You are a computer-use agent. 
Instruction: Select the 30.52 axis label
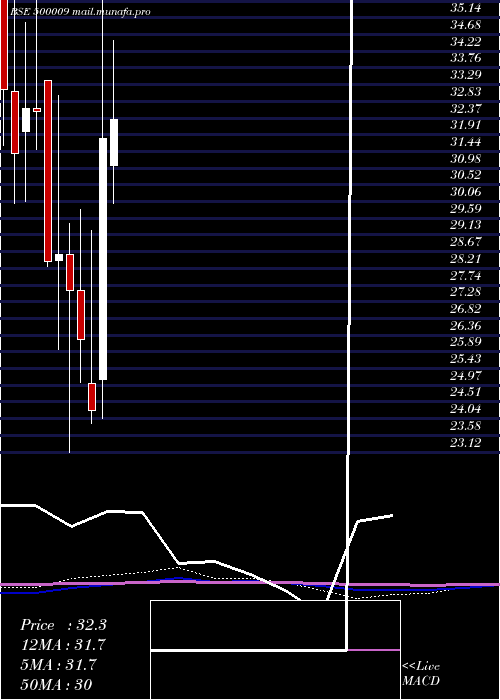(x=466, y=175)
